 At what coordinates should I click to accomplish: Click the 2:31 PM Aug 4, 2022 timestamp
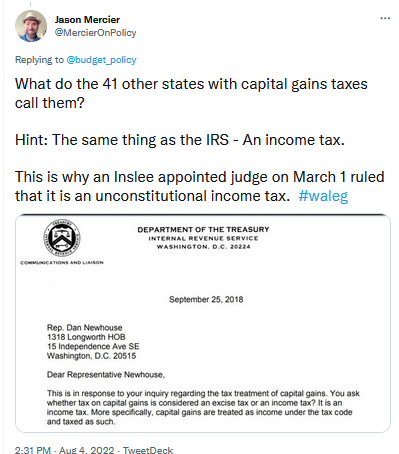pos(64,450)
